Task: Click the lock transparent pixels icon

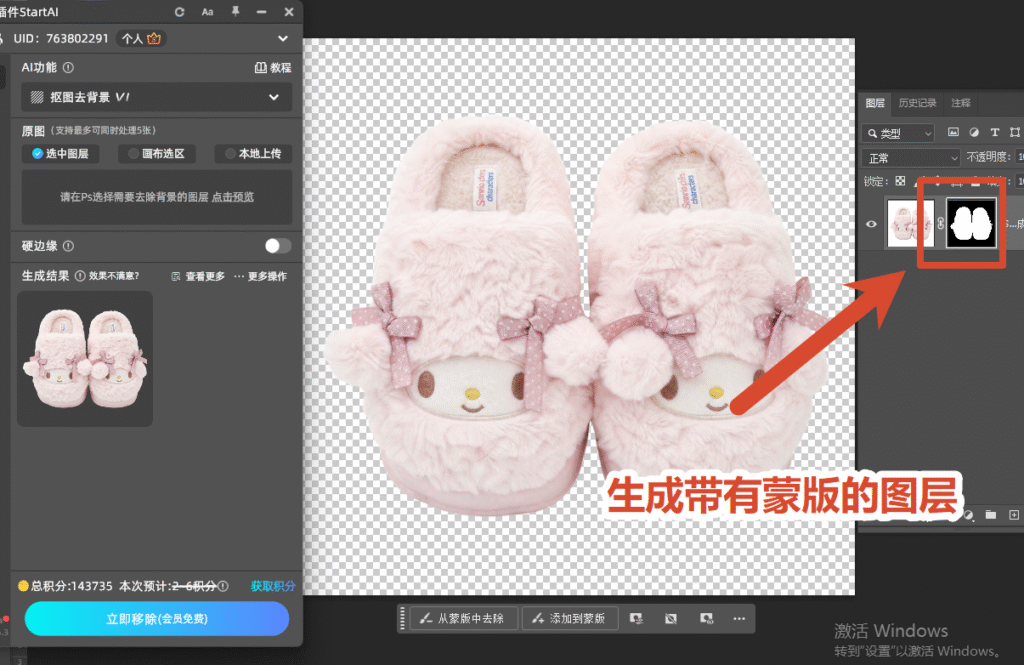Action: click(x=901, y=181)
